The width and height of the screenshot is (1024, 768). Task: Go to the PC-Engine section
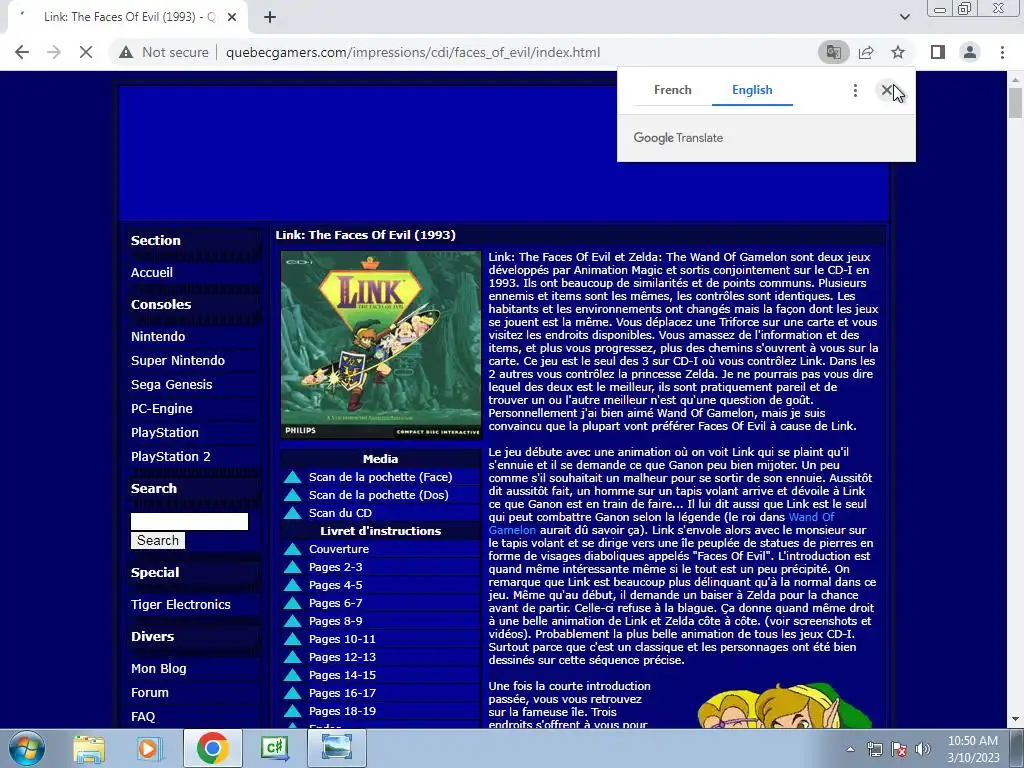coord(161,409)
